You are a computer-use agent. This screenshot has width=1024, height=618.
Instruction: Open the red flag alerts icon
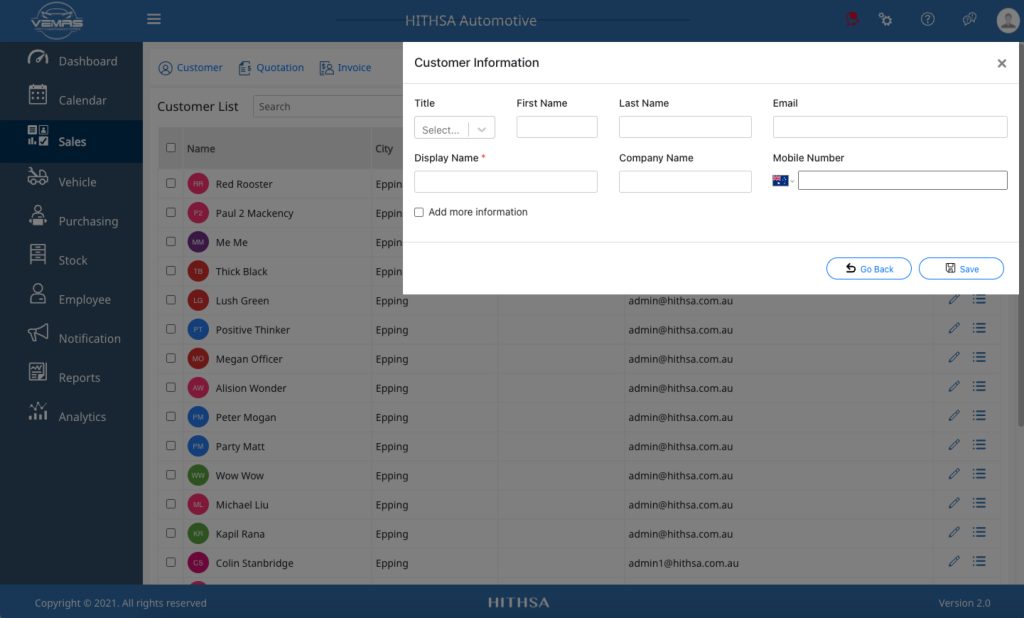coord(852,19)
